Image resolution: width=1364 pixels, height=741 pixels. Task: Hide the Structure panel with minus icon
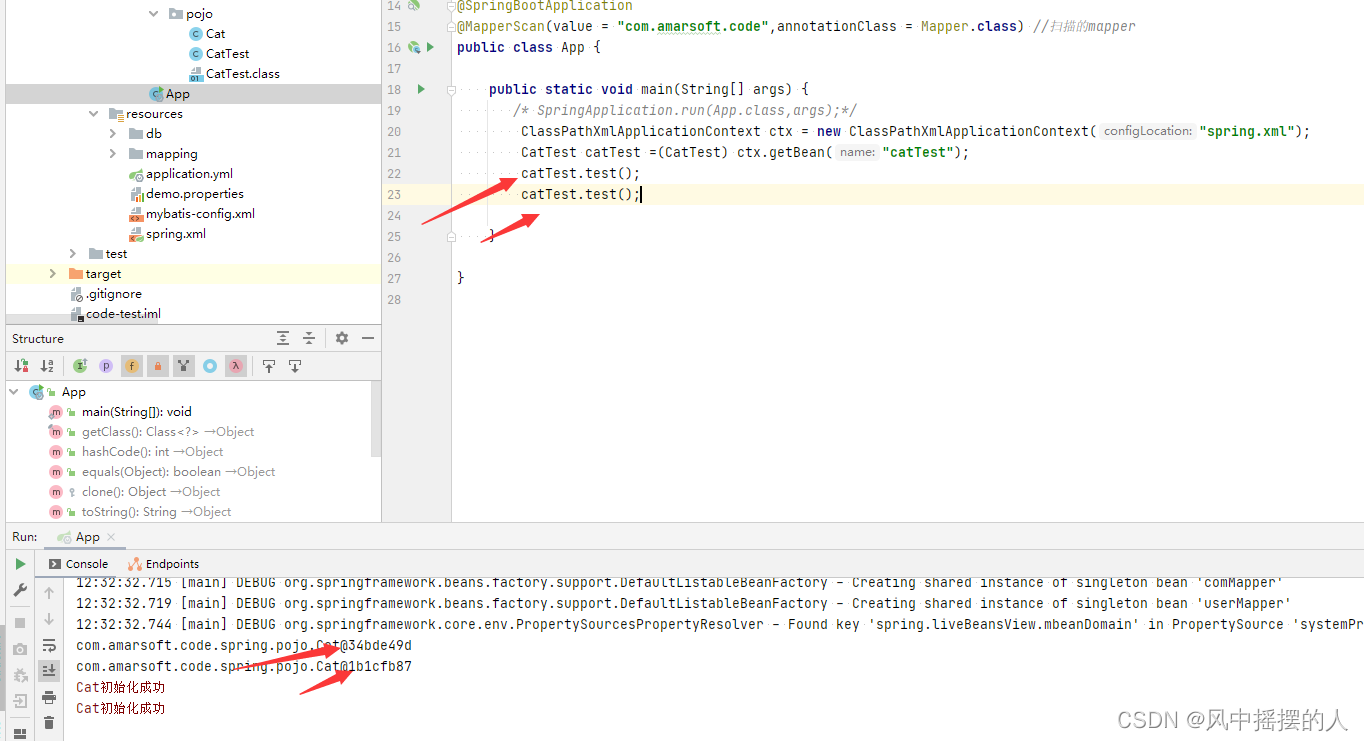tap(368, 338)
